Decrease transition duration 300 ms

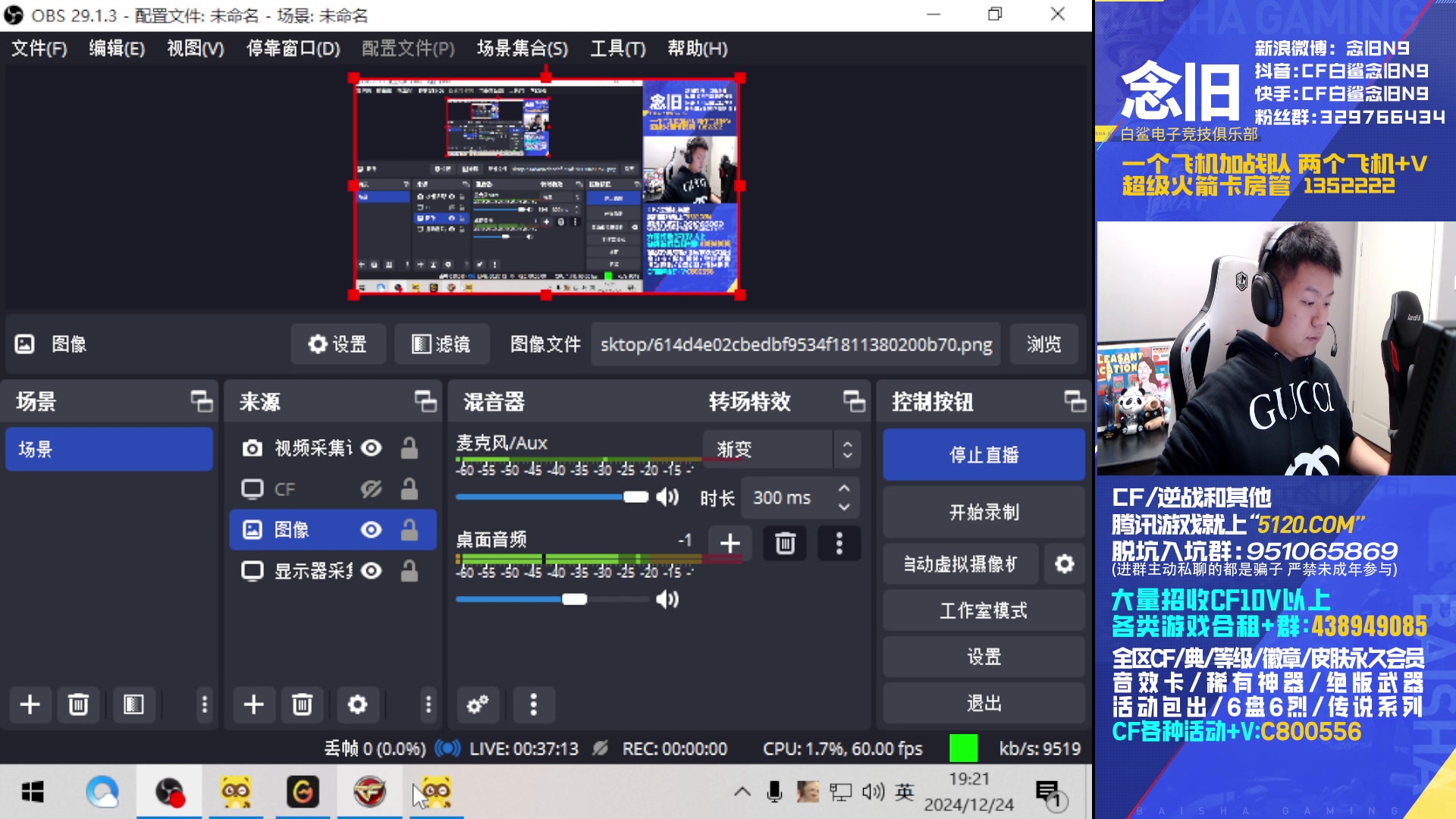844,507
